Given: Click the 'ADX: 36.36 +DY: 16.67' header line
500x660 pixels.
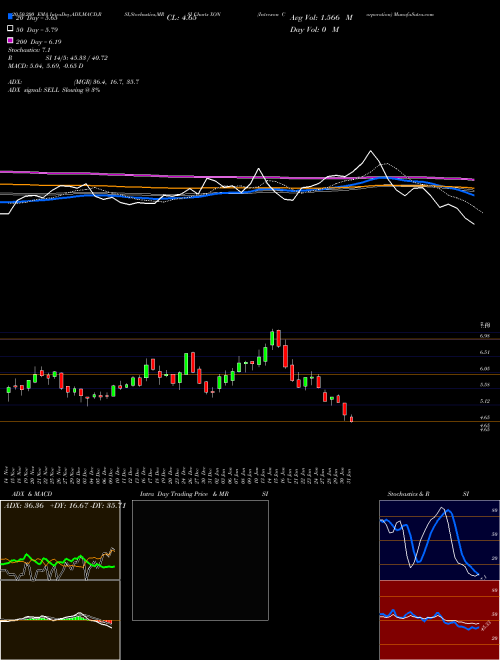Looking at the screenshot, I should [x=65, y=506].
